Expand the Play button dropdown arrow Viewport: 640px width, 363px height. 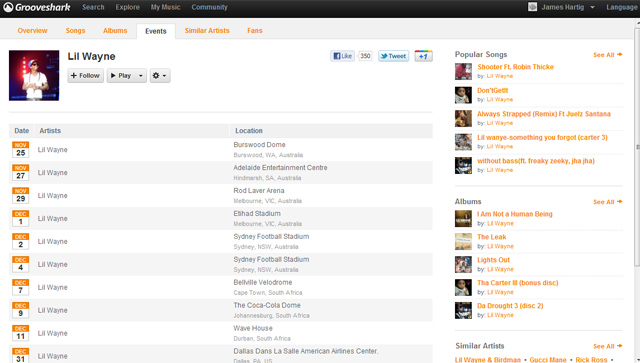pyautogui.click(x=141, y=76)
